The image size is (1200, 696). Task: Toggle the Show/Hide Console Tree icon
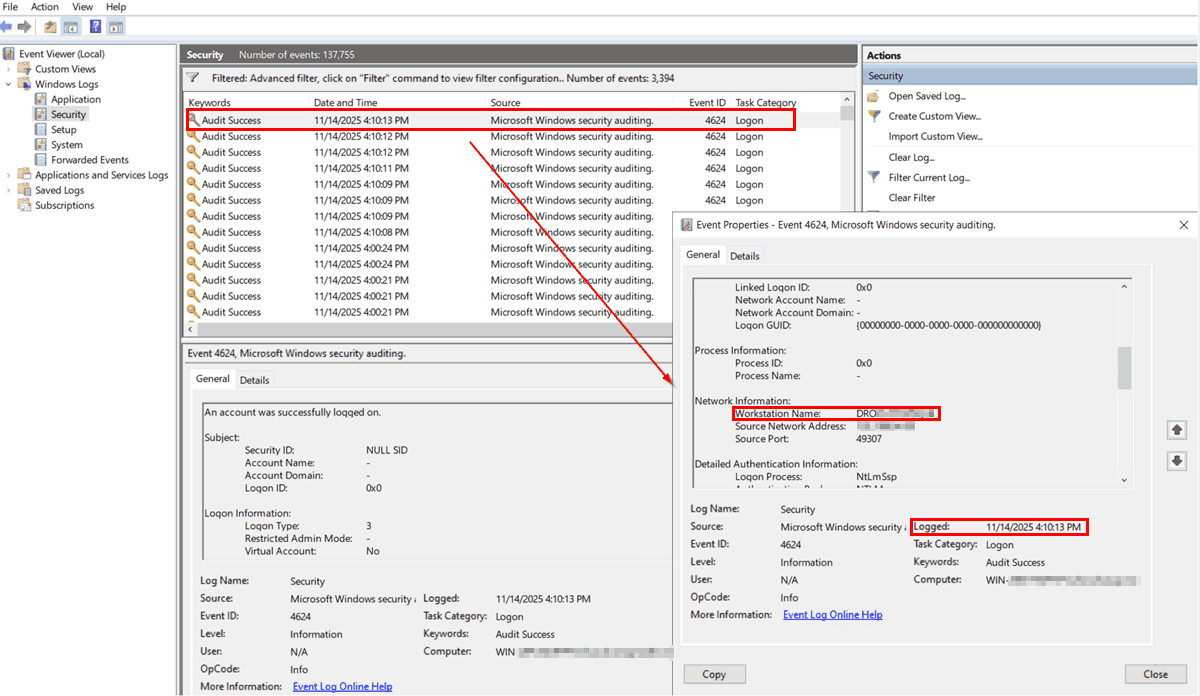tap(71, 26)
